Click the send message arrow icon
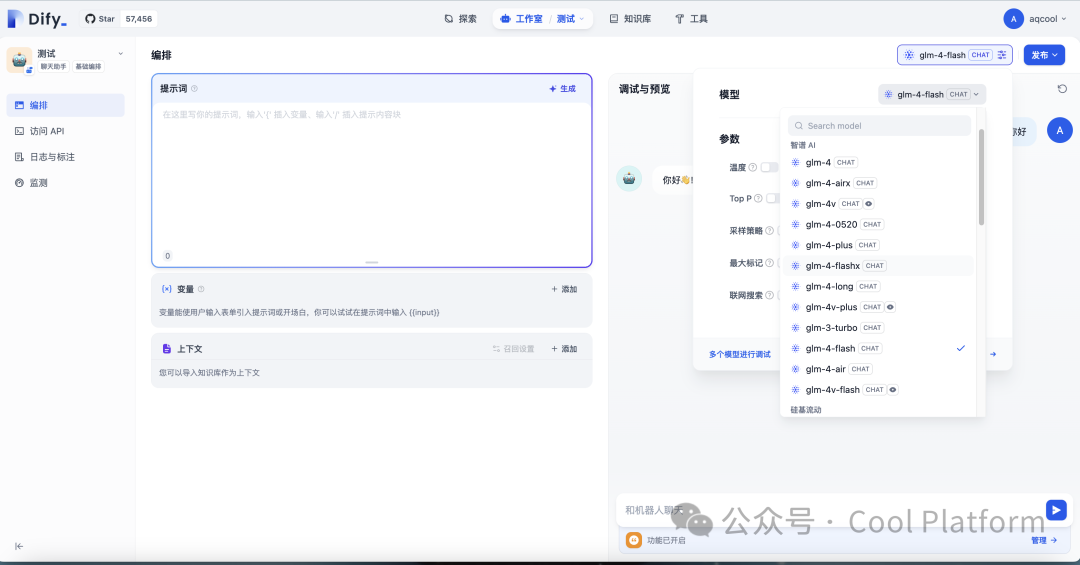The height and width of the screenshot is (565, 1080). (x=1056, y=510)
